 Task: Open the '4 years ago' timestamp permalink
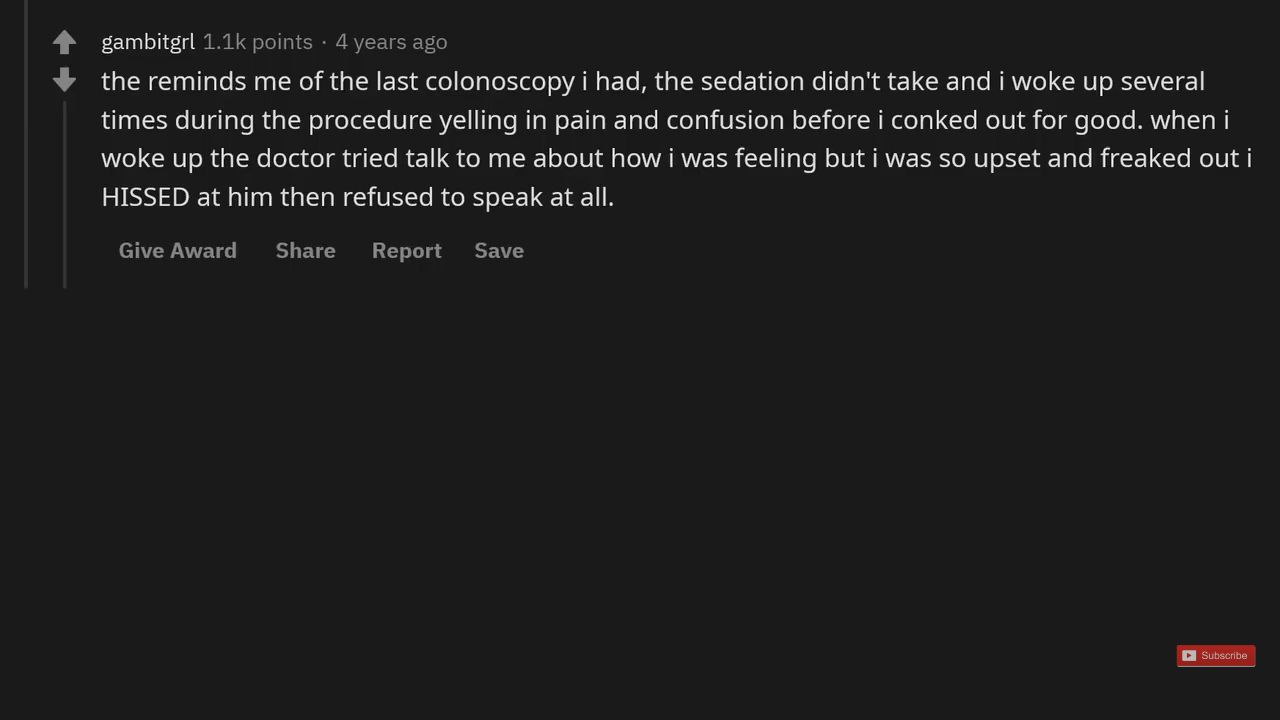(x=391, y=42)
